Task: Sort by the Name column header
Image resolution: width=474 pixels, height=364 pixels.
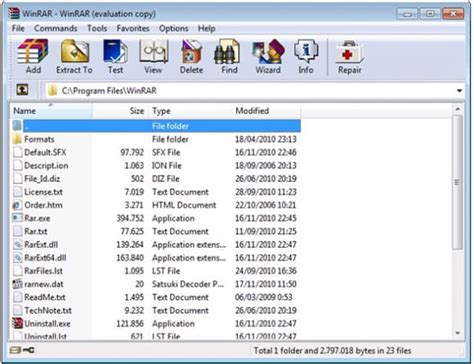Action: point(51,111)
